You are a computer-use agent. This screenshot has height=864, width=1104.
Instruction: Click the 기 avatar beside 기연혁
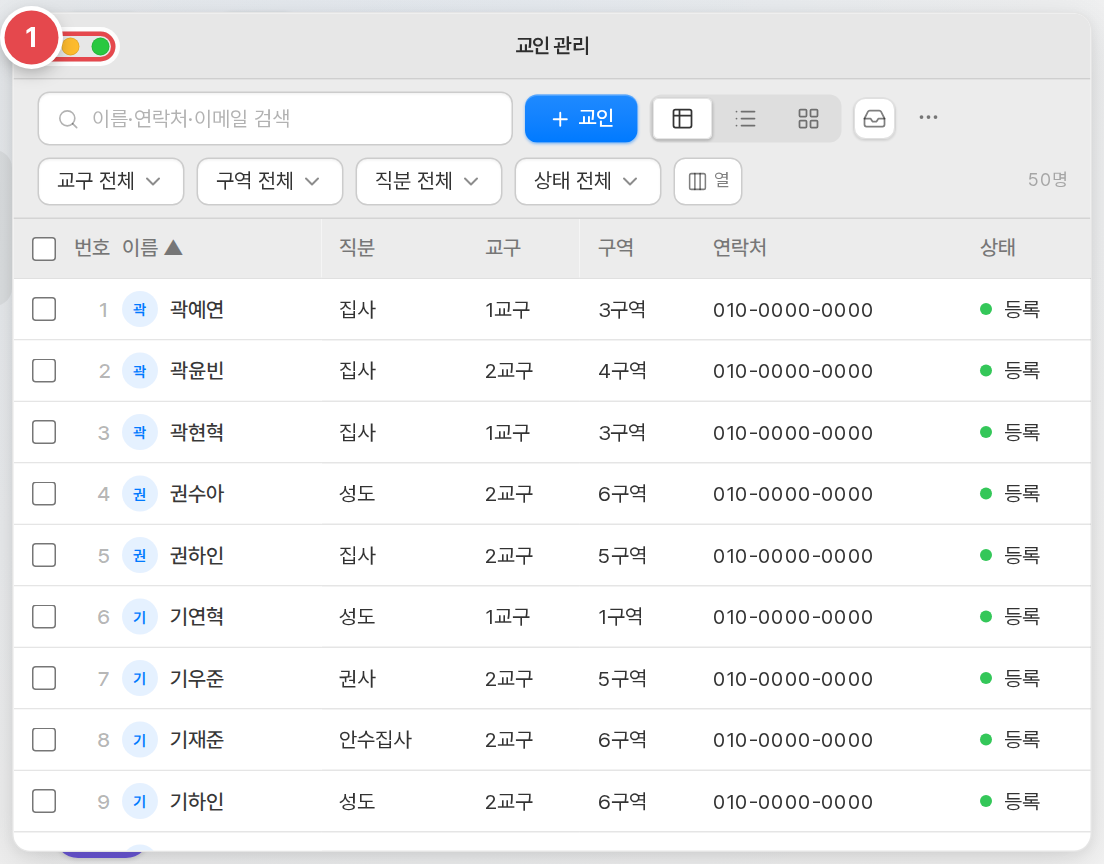click(x=139, y=617)
